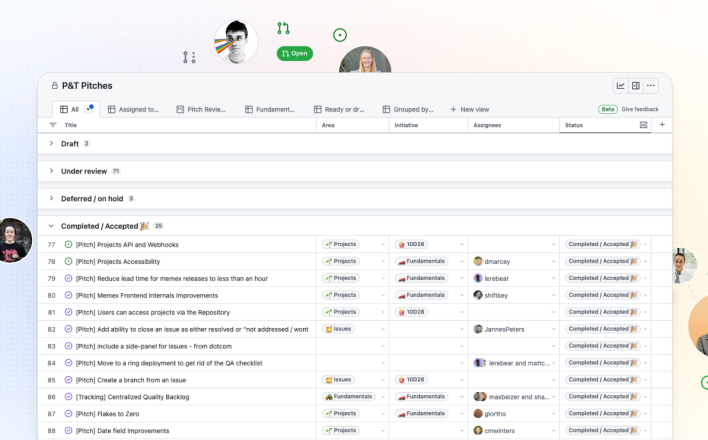Click issue status icon on row 77
The width and height of the screenshot is (708, 440).
point(68,244)
